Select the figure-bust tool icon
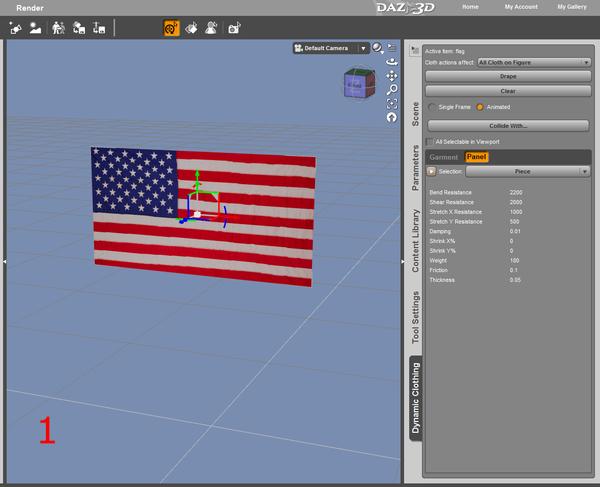The width and height of the screenshot is (600, 487). click(211, 28)
